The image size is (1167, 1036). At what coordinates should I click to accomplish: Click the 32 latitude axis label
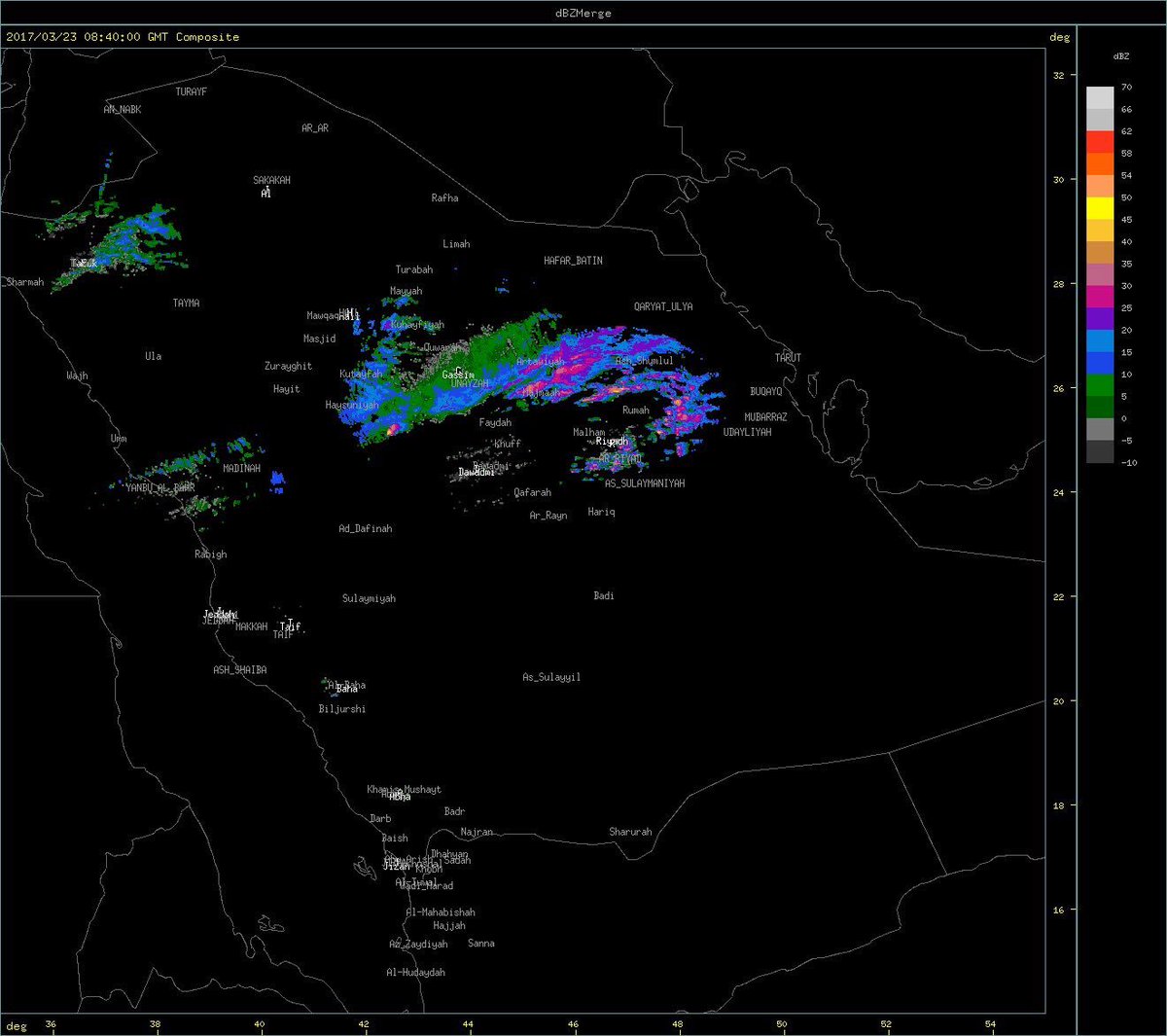coord(1059,76)
